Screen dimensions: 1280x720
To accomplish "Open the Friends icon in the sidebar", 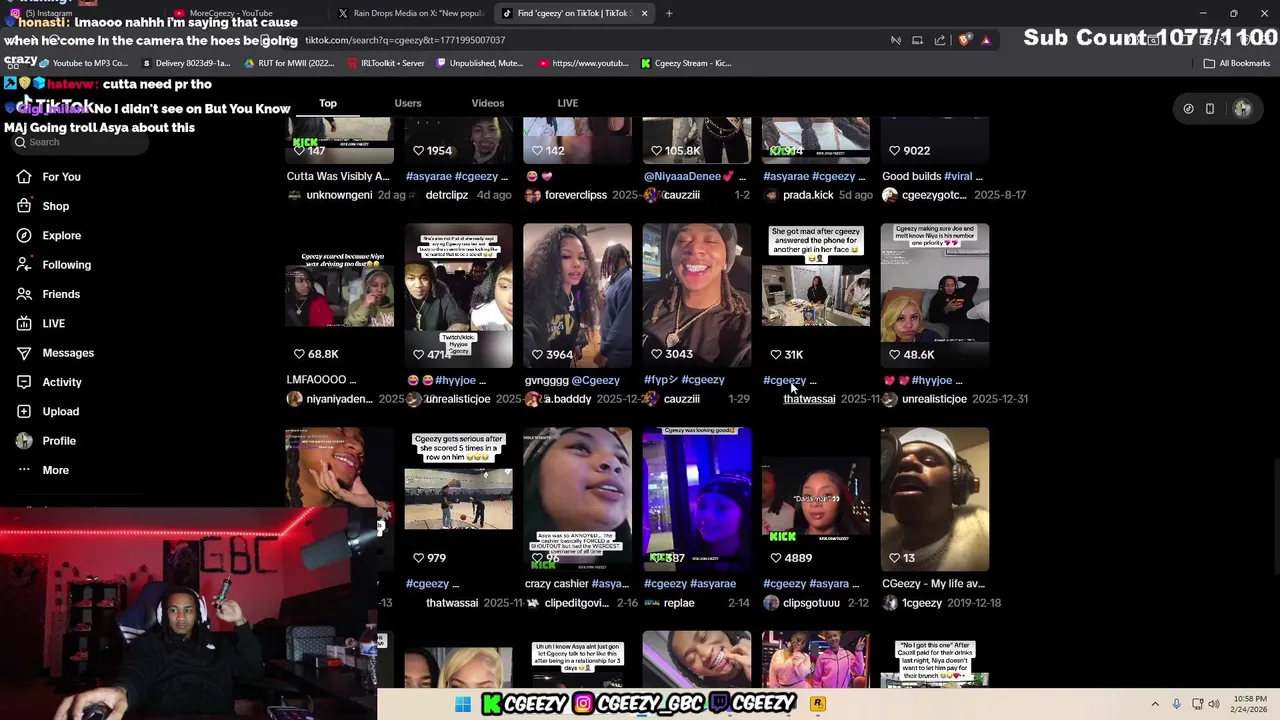I will click(23, 294).
